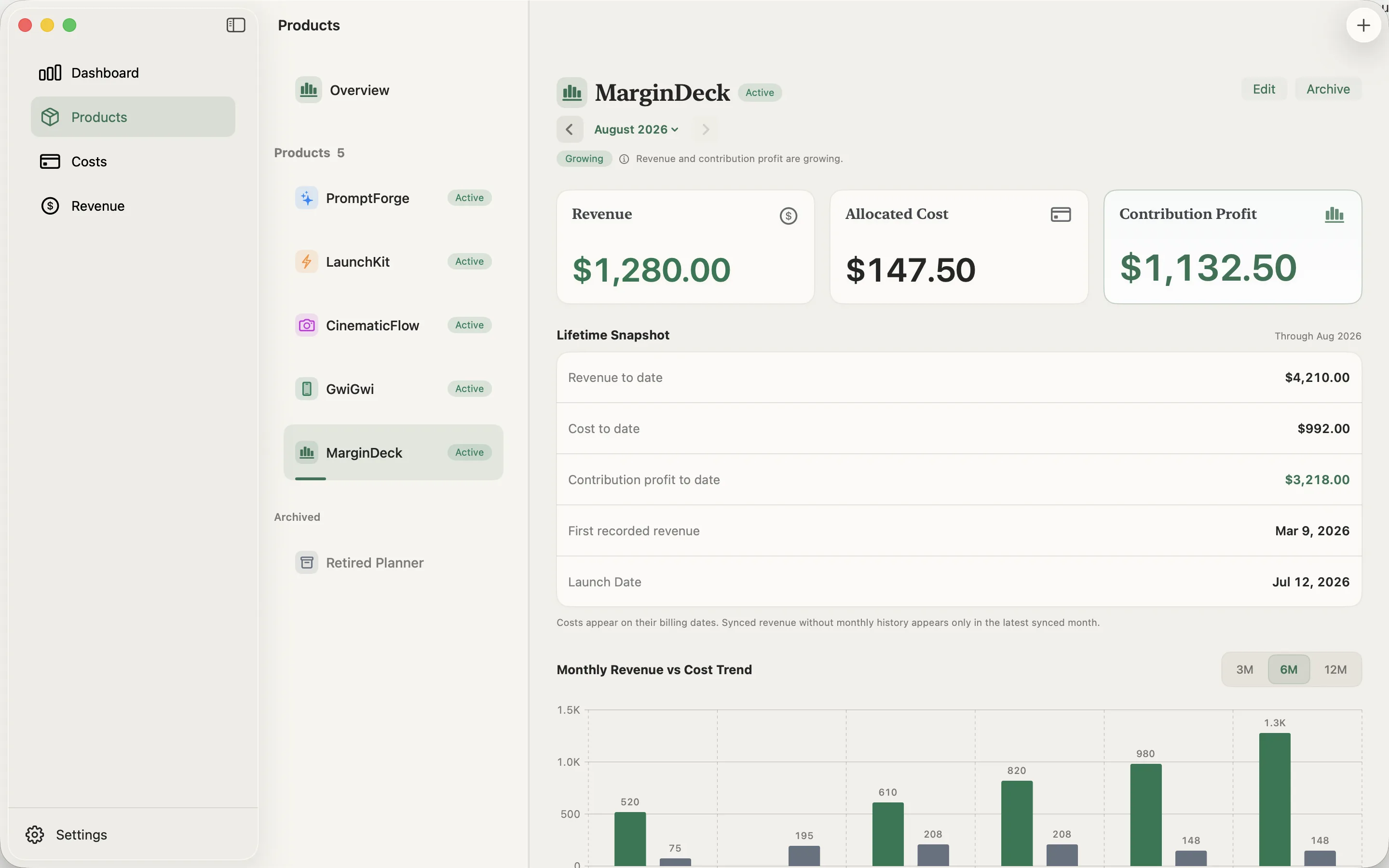Image resolution: width=1389 pixels, height=868 pixels.
Task: Click the Revenue dollar-circle icon
Action: pos(50,206)
